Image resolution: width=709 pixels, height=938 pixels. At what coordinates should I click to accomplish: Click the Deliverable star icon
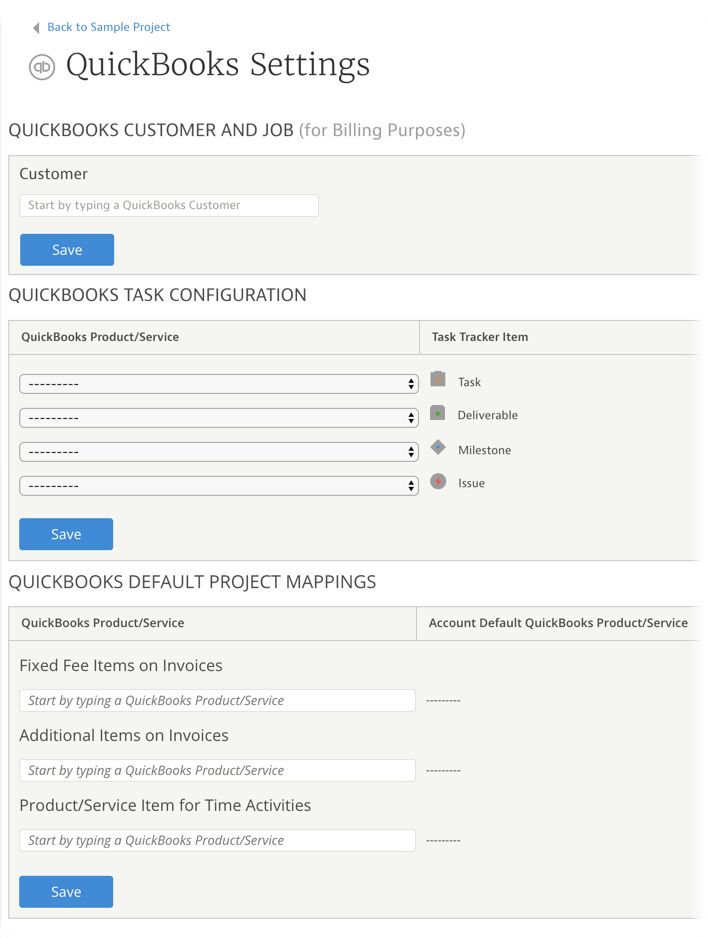(x=437, y=413)
